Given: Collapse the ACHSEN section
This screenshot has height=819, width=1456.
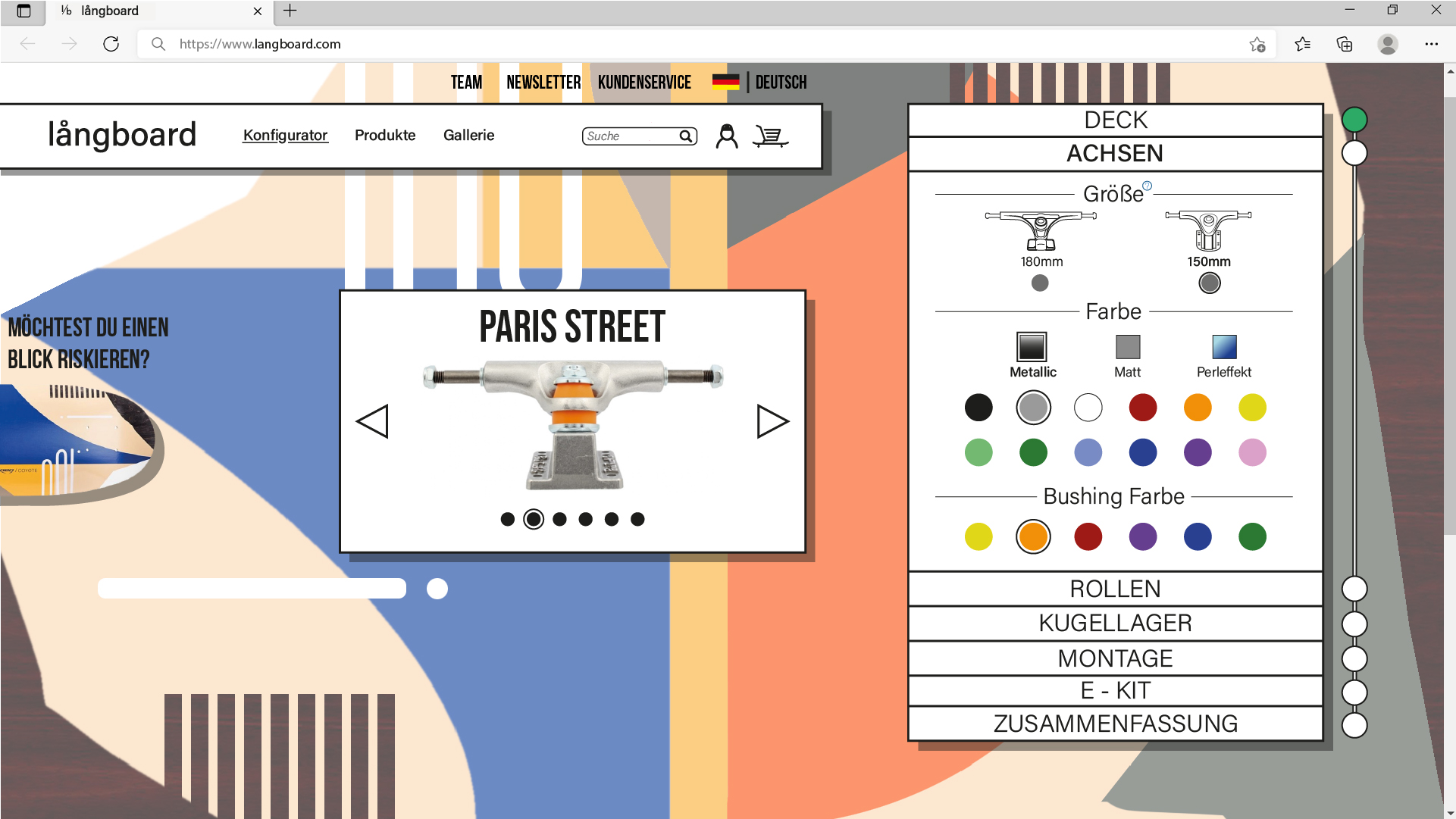Looking at the screenshot, I should click(x=1116, y=154).
